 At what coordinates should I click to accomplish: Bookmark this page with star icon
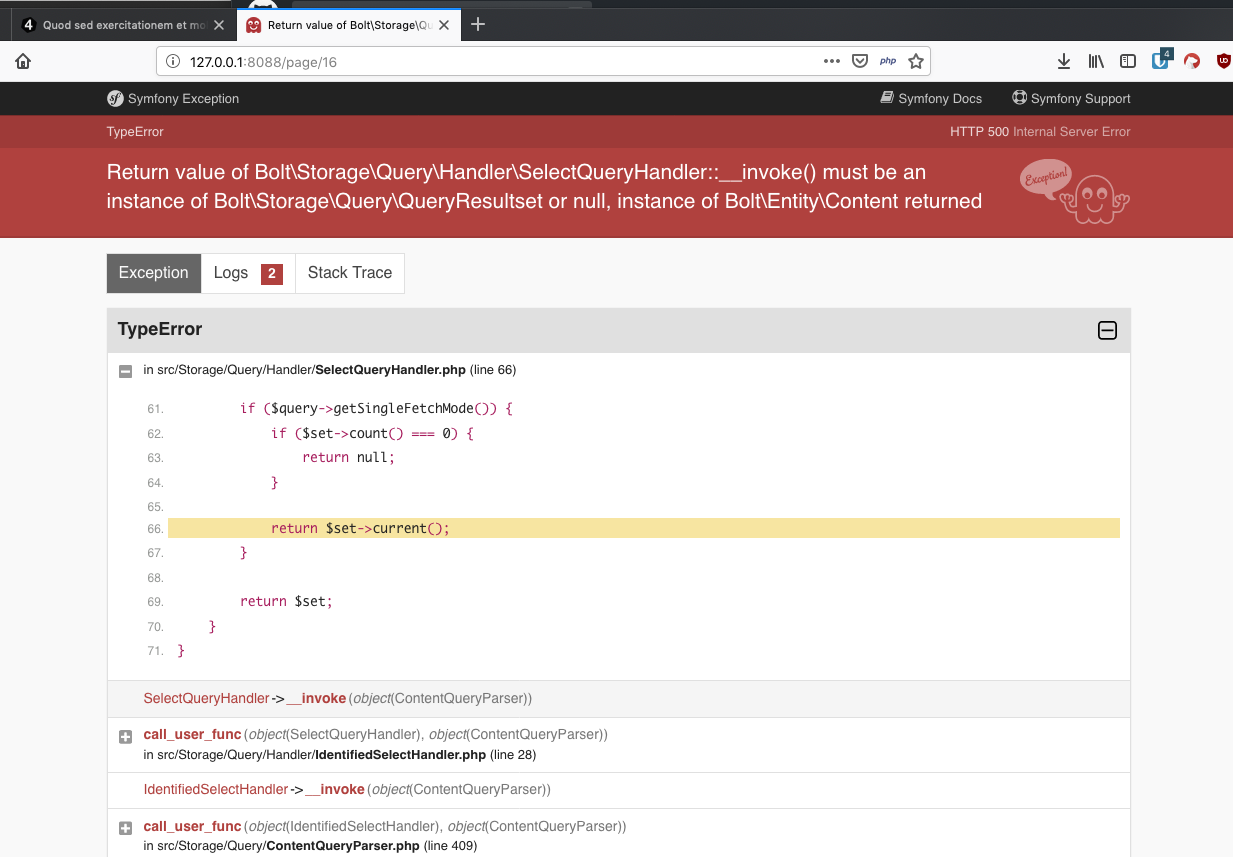click(915, 61)
